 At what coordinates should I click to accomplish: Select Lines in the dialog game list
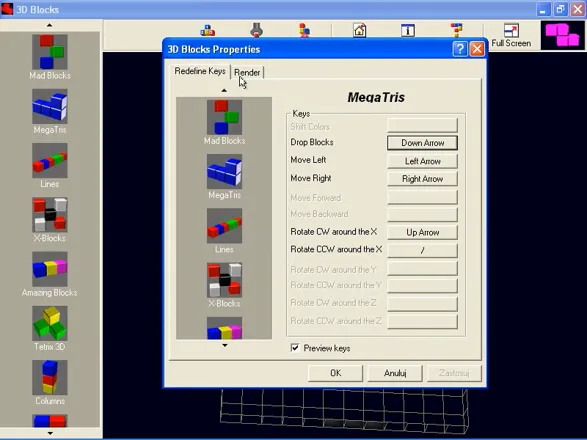224,231
